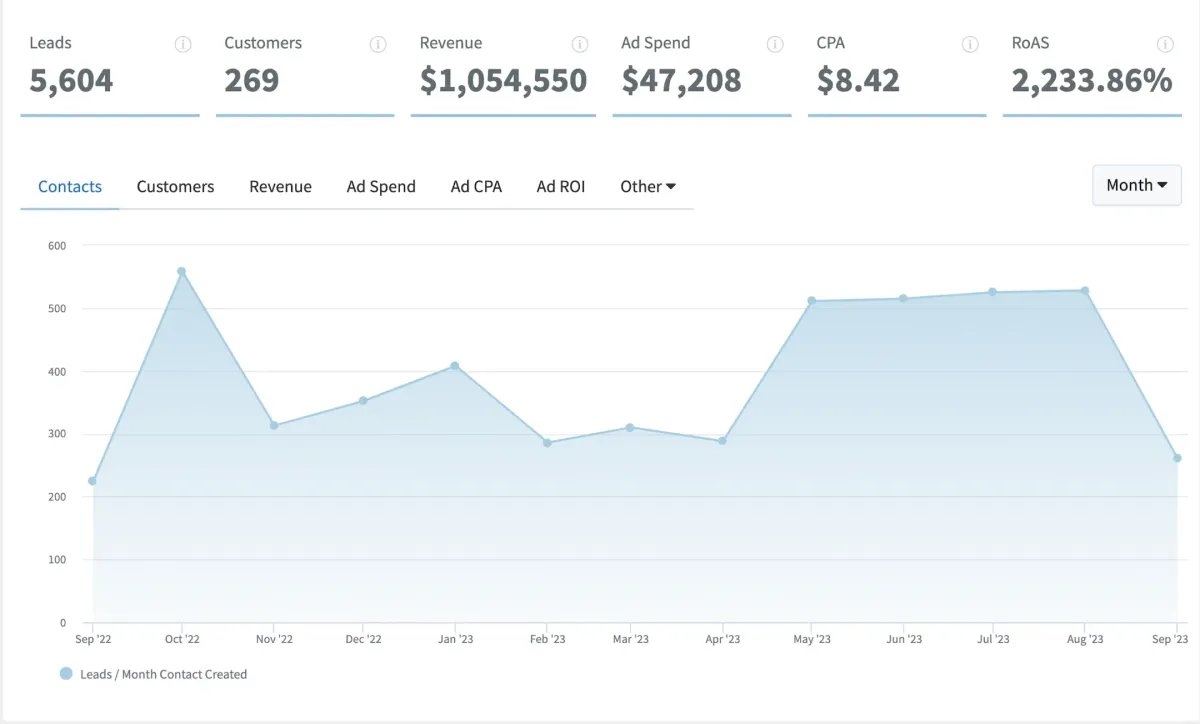Click the Customers metric info icon

click(378, 44)
